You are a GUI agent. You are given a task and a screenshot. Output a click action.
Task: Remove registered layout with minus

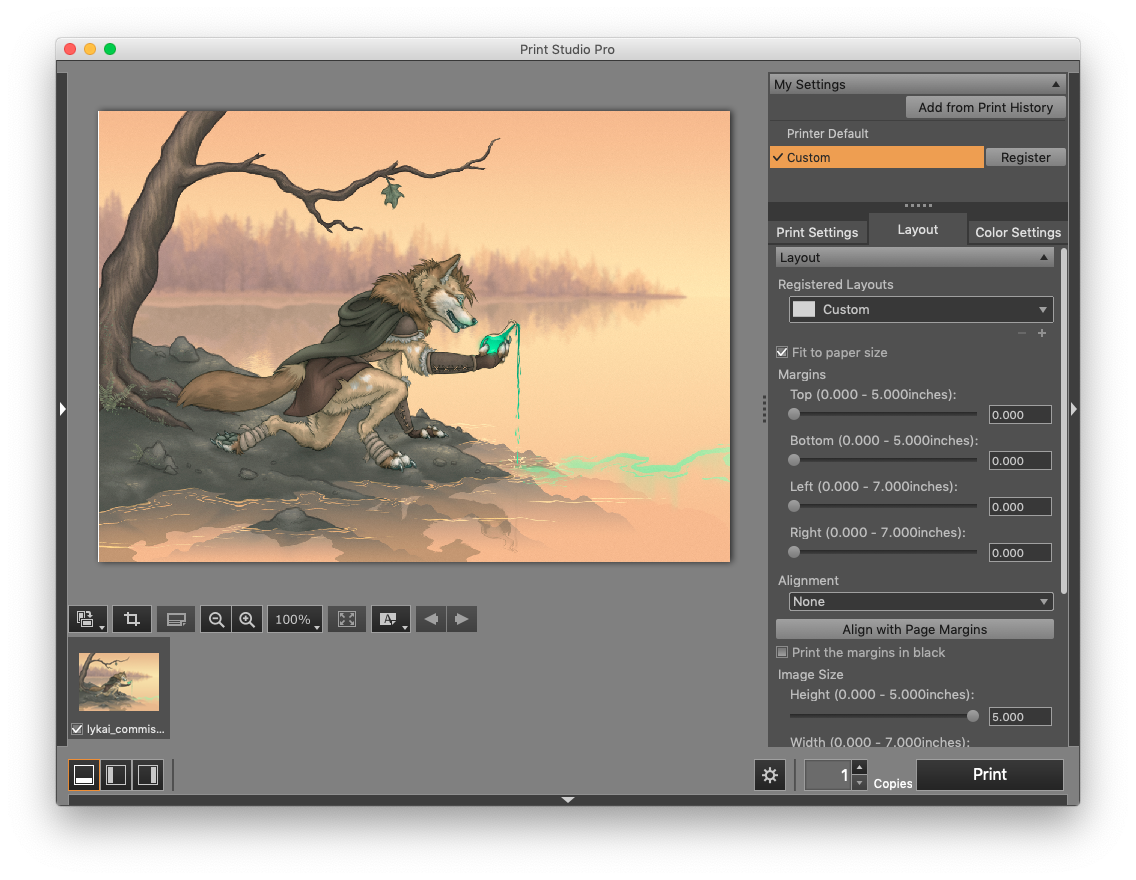point(1022,333)
